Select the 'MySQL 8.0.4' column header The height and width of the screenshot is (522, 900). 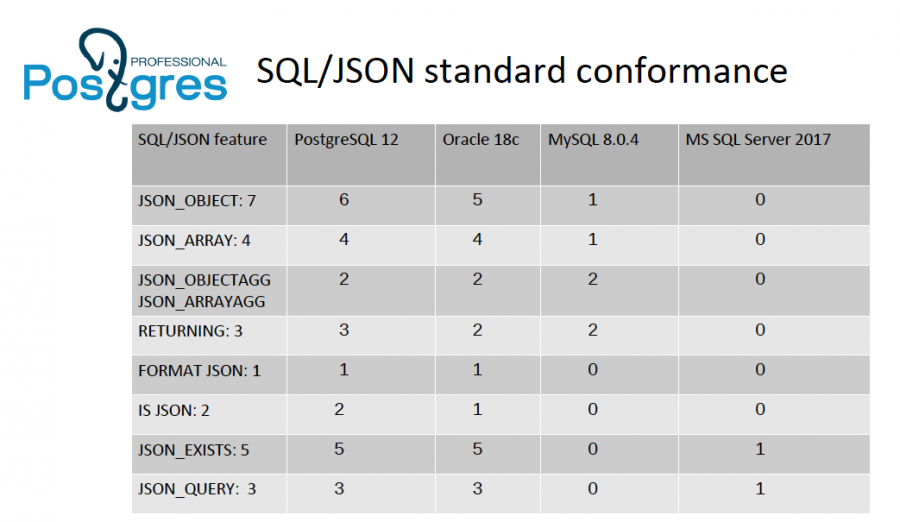593,140
